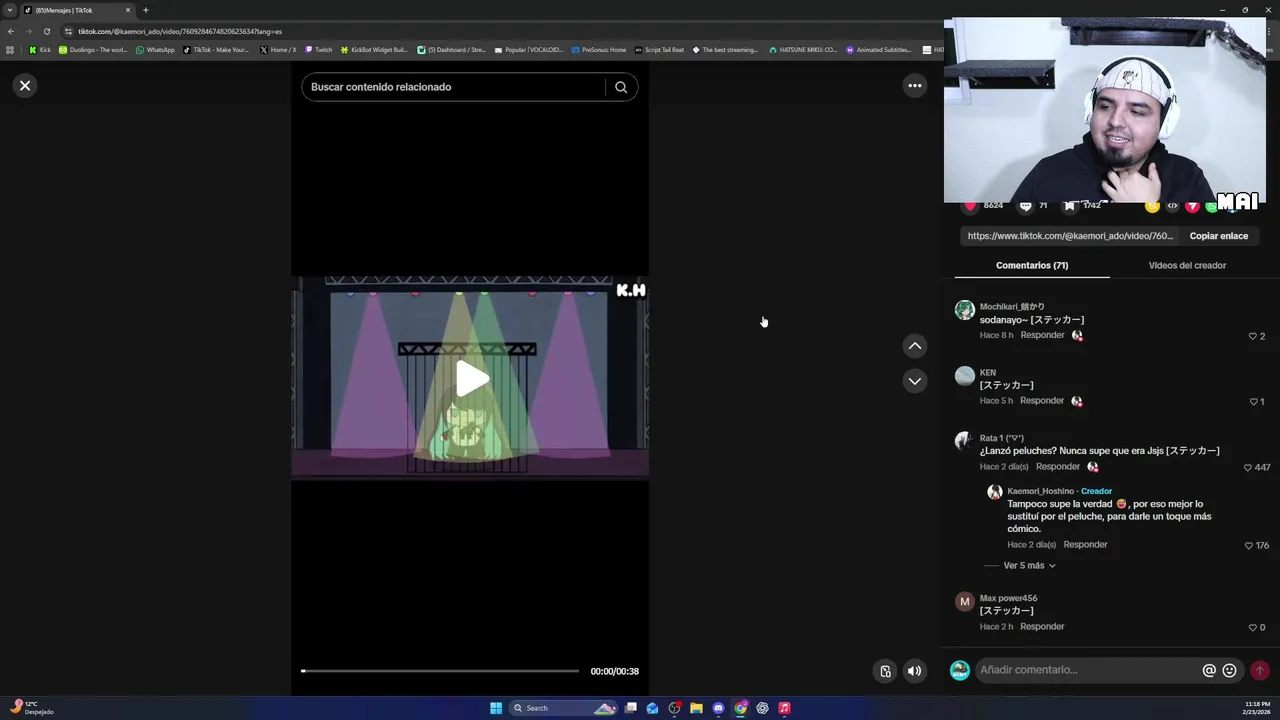
Task: Open File Explorer from the taskbar
Action: [x=696, y=708]
